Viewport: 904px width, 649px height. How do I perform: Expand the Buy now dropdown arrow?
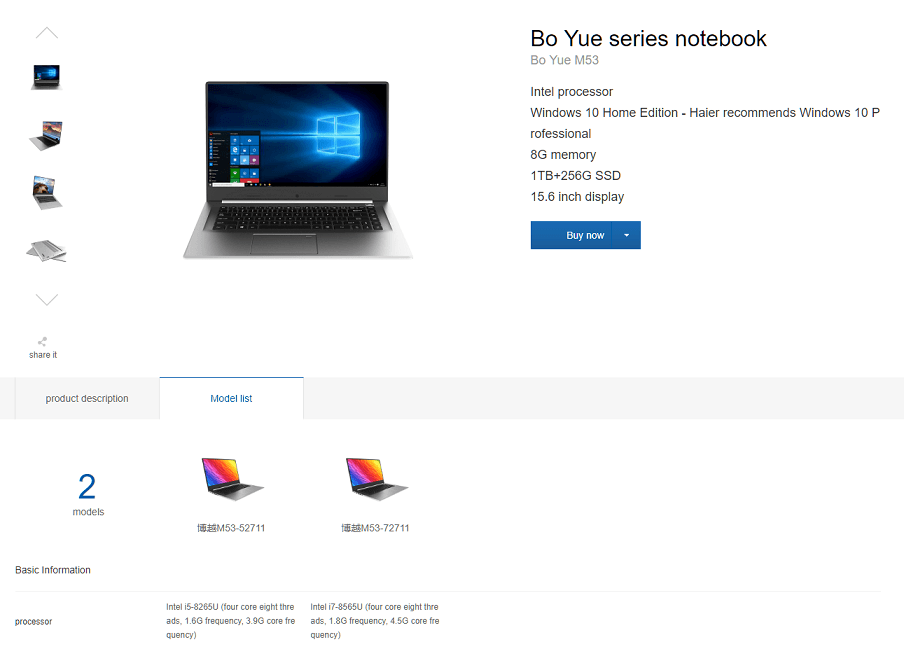point(627,235)
